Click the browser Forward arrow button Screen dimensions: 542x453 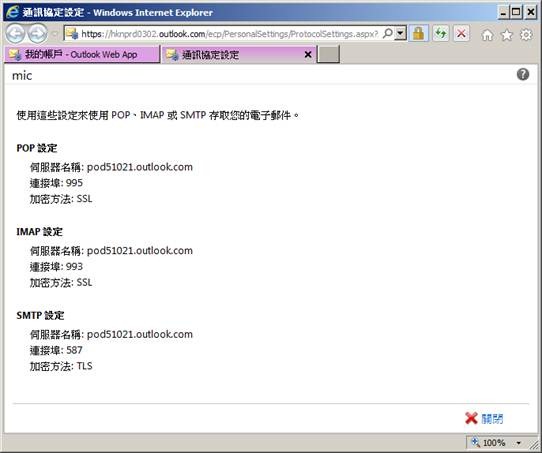coord(38,34)
